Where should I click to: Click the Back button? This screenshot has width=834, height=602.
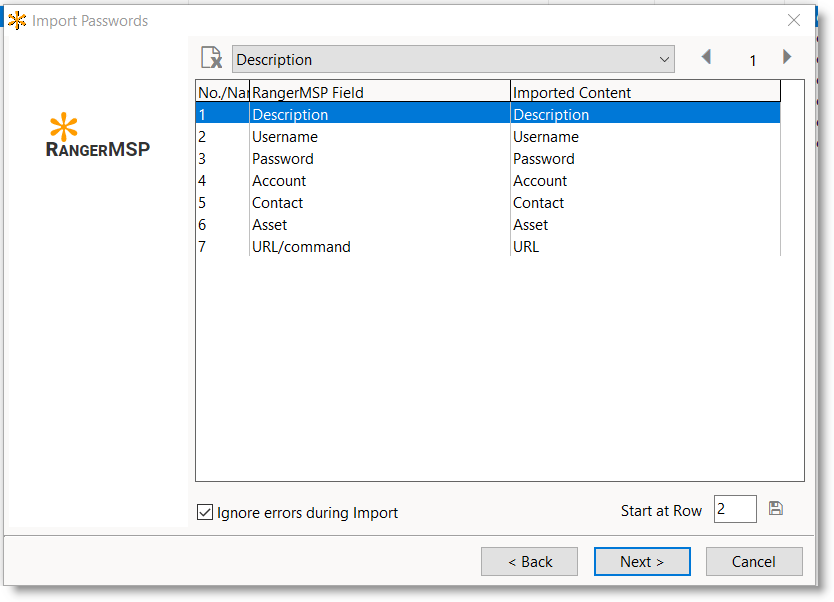pyautogui.click(x=529, y=562)
